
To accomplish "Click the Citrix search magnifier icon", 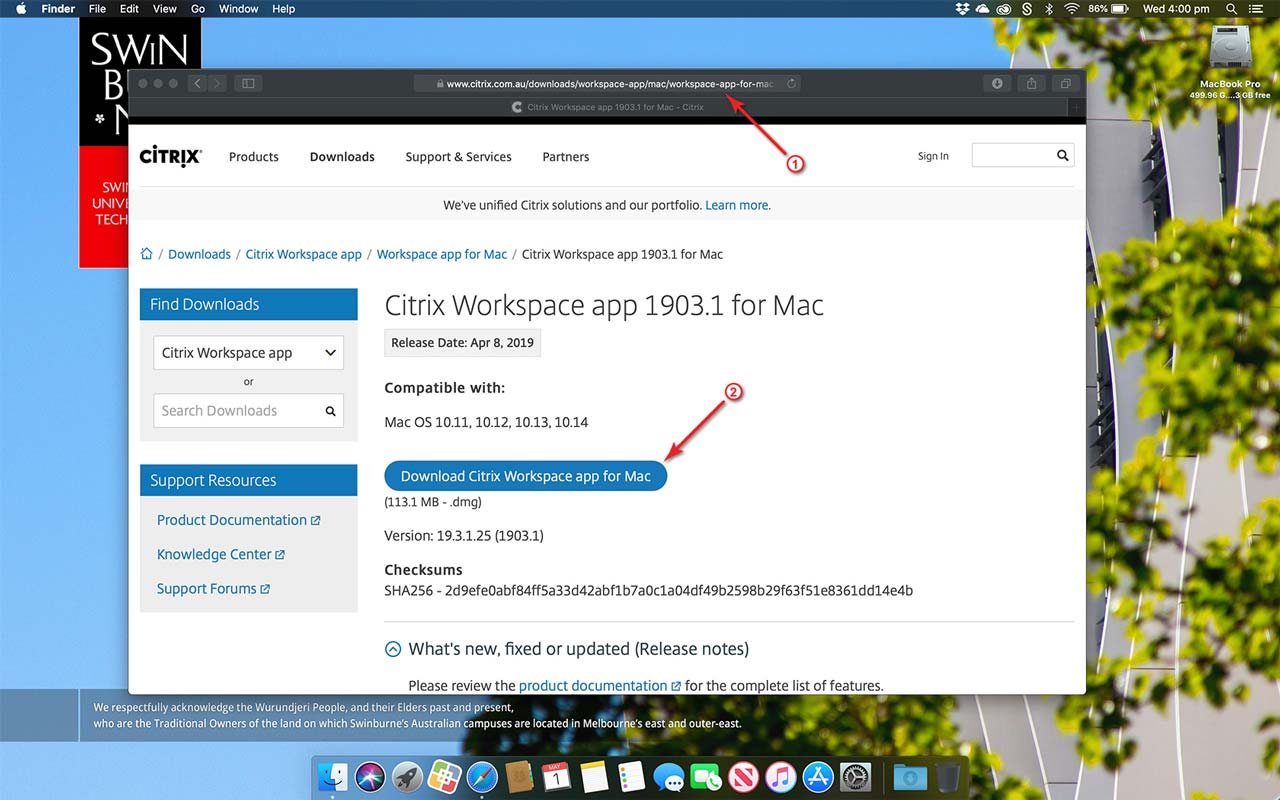I will pyautogui.click(x=1062, y=156).
